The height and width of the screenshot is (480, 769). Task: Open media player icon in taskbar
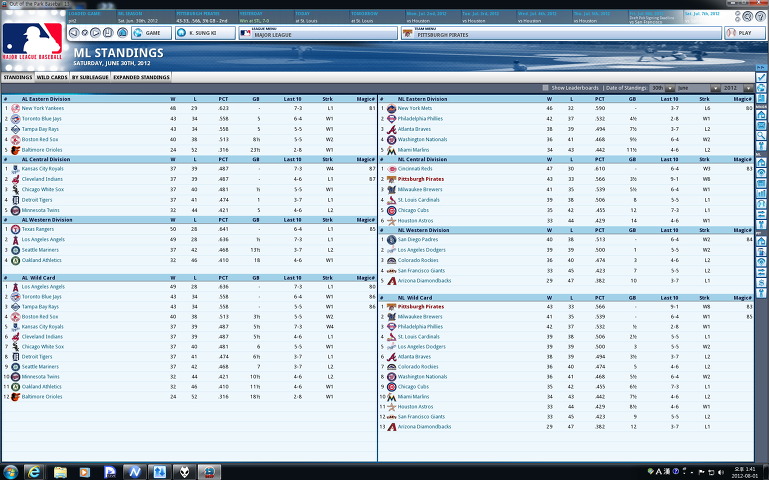(x=85, y=472)
